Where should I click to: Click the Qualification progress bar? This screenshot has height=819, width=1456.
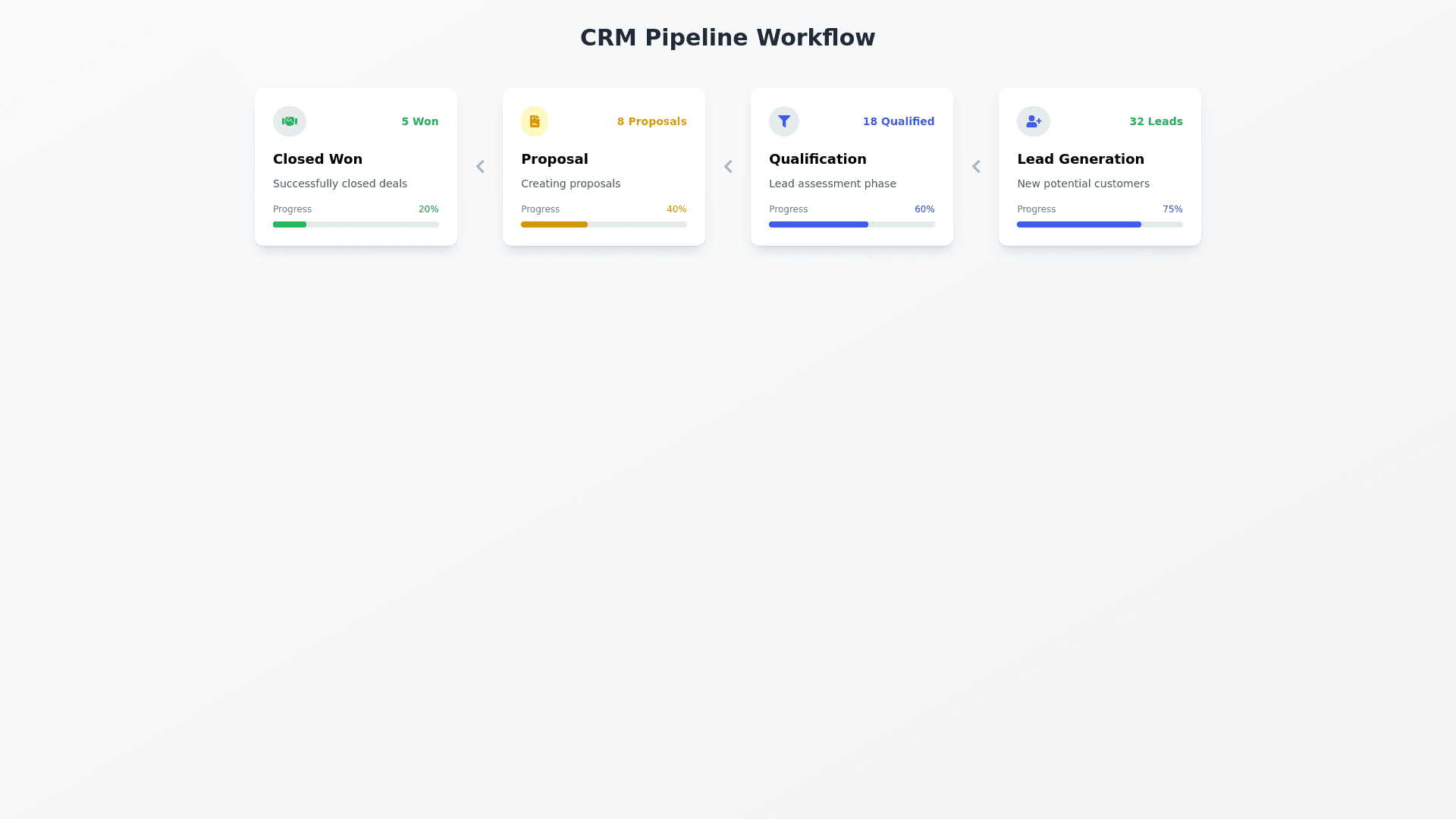(852, 224)
